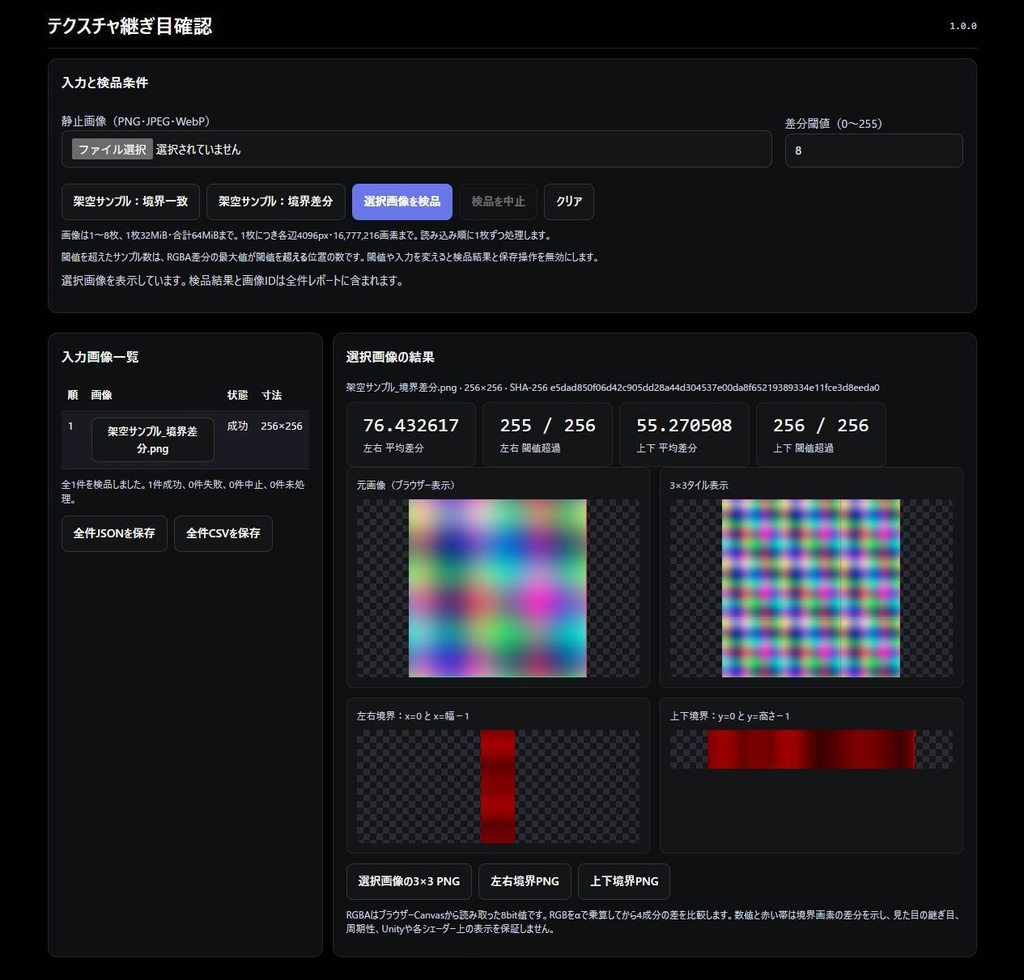Download 左右境界PNG
The image size is (1024, 980).
[524, 881]
